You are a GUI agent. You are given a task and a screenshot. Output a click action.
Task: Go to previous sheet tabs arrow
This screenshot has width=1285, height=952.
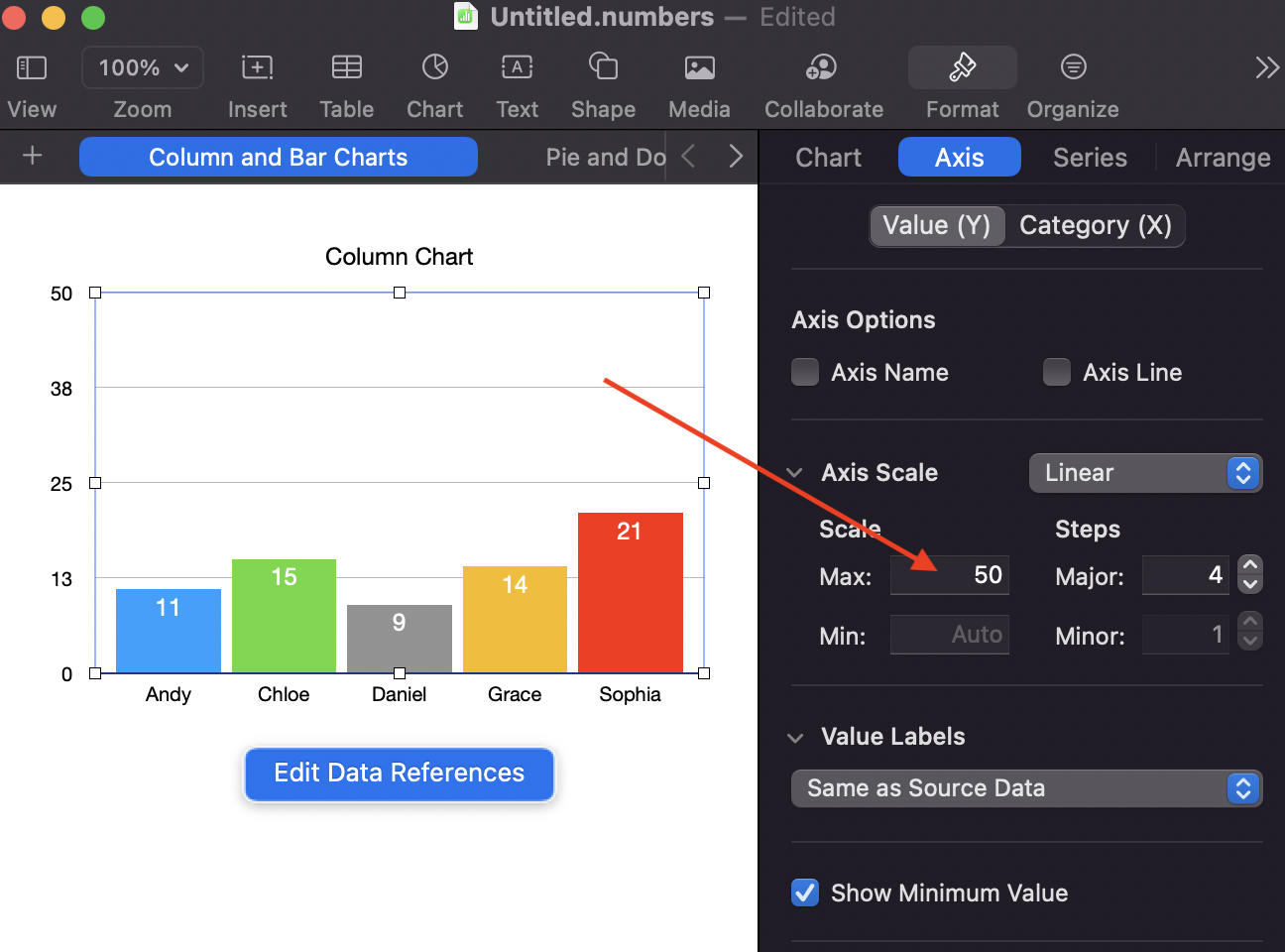[x=688, y=156]
